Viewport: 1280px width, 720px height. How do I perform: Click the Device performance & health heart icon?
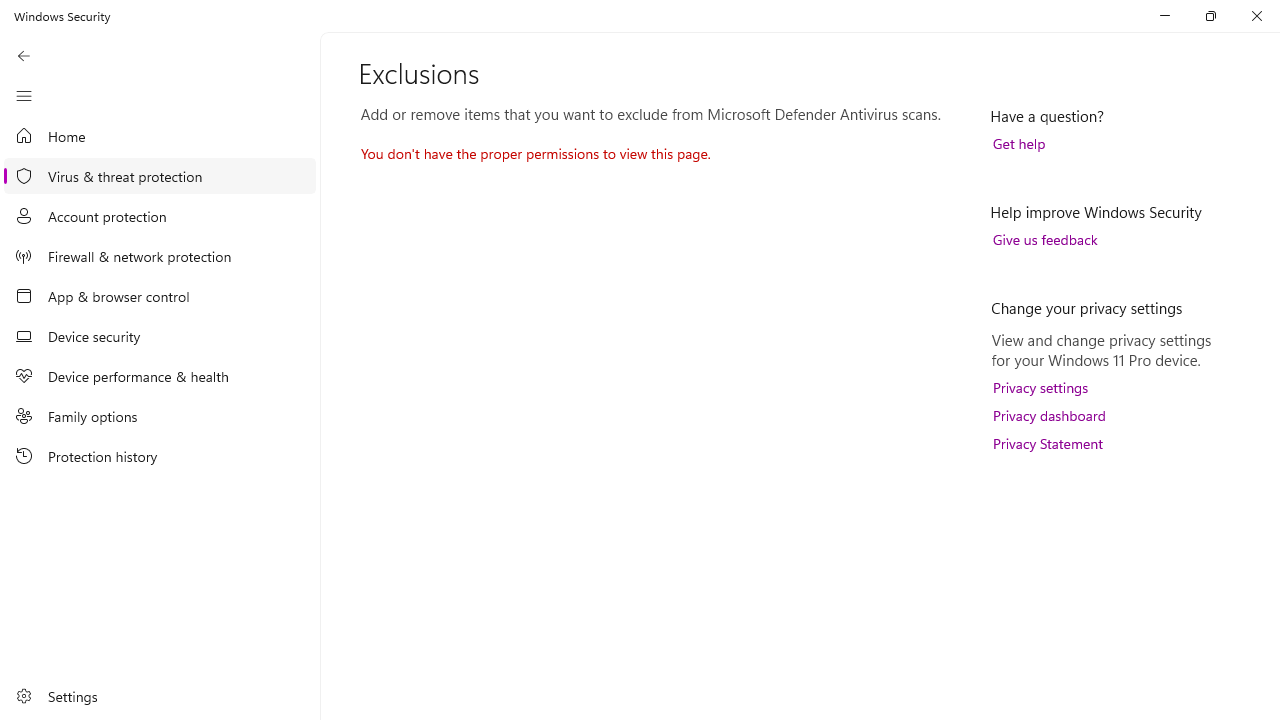click(x=24, y=376)
